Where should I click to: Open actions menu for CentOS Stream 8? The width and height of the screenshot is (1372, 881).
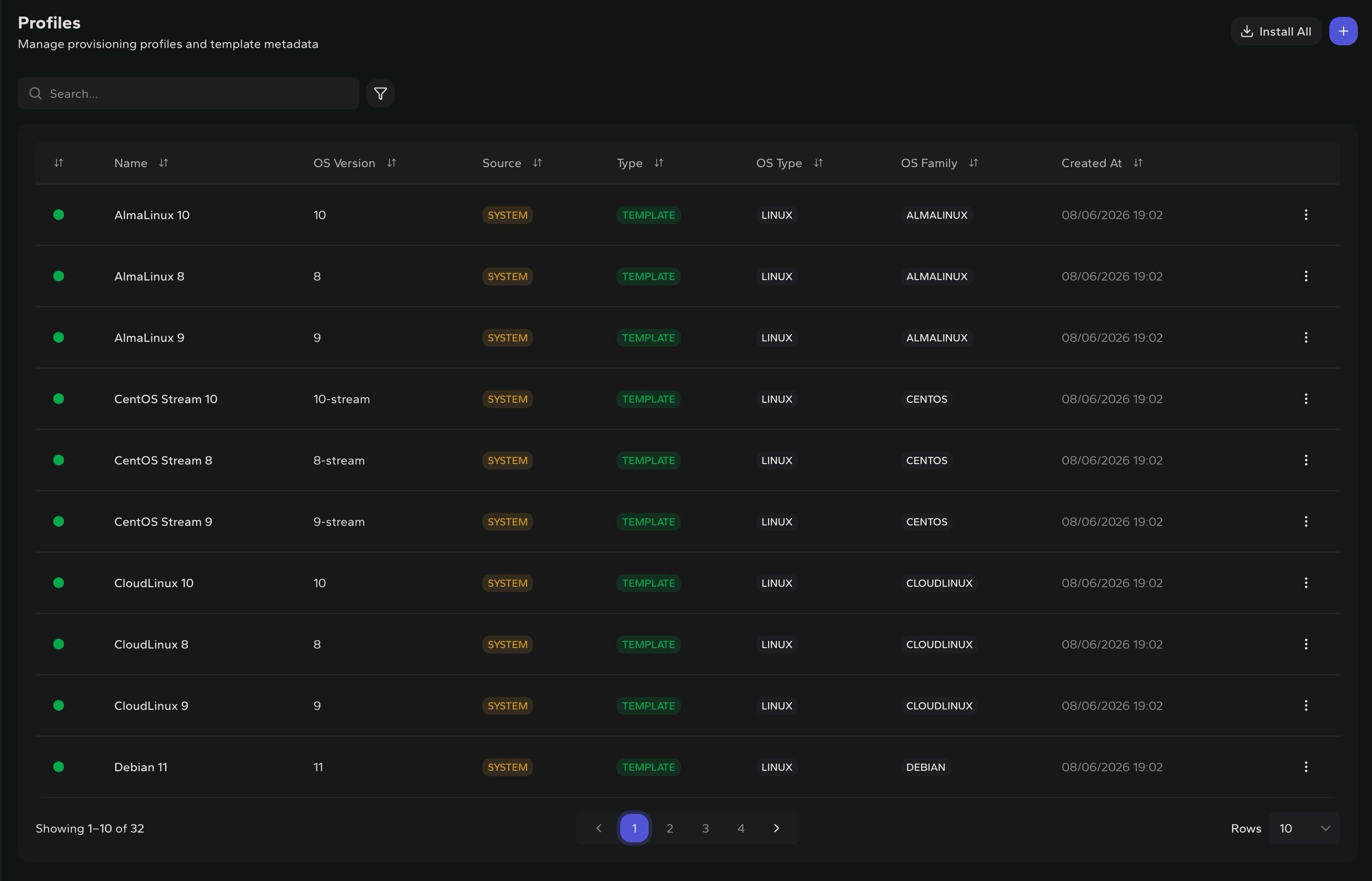[1306, 461]
